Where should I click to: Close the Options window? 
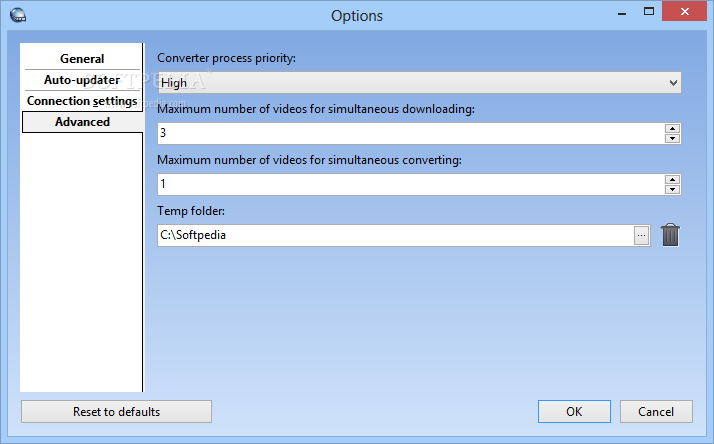point(684,11)
